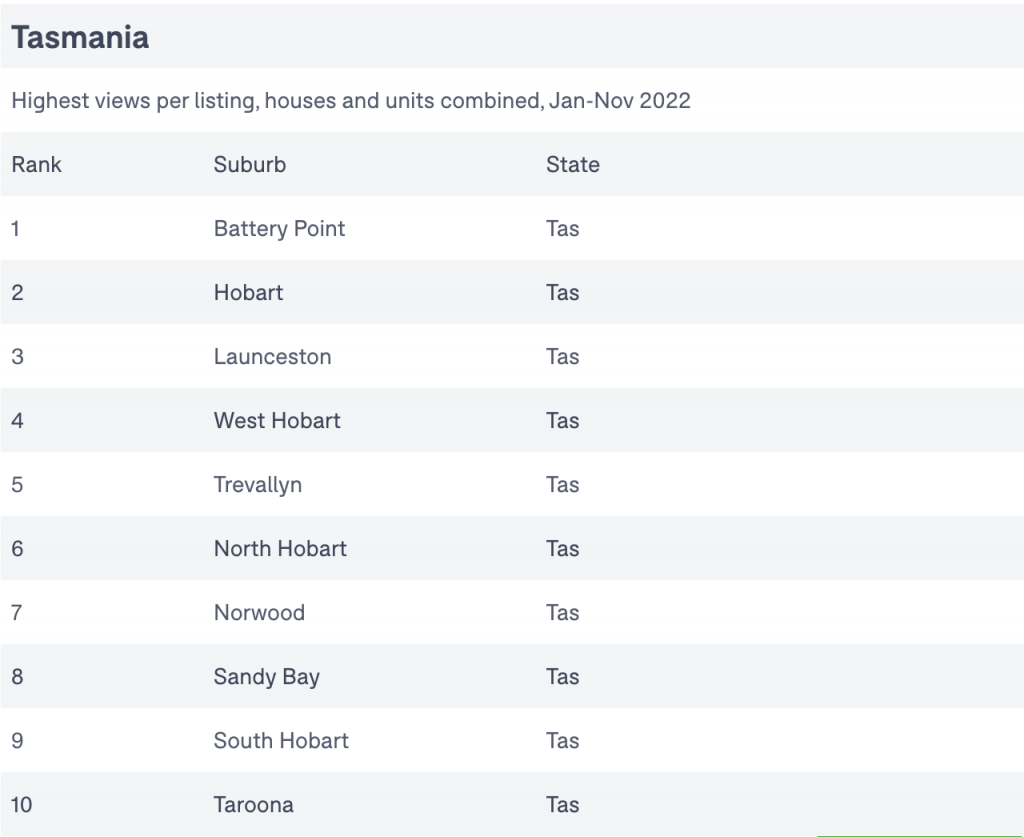Image resolution: width=1024 pixels, height=837 pixels.
Task: Click the Tas state cell in Taroona row
Action: (562, 804)
